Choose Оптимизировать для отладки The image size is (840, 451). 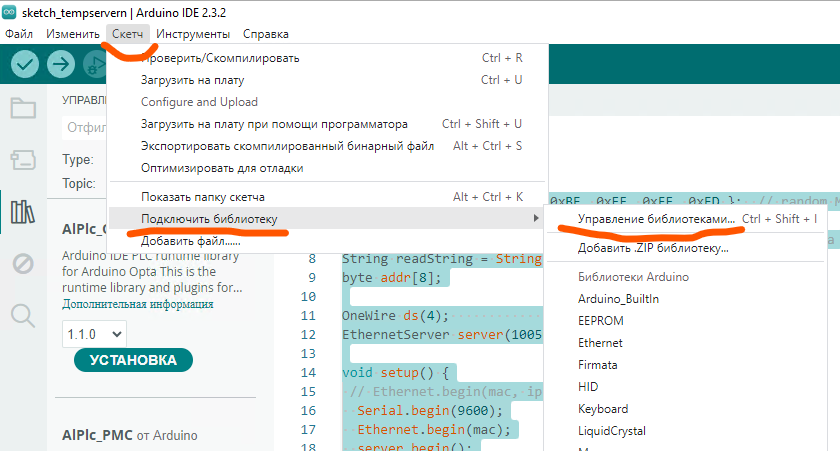pyautogui.click(x=327, y=168)
